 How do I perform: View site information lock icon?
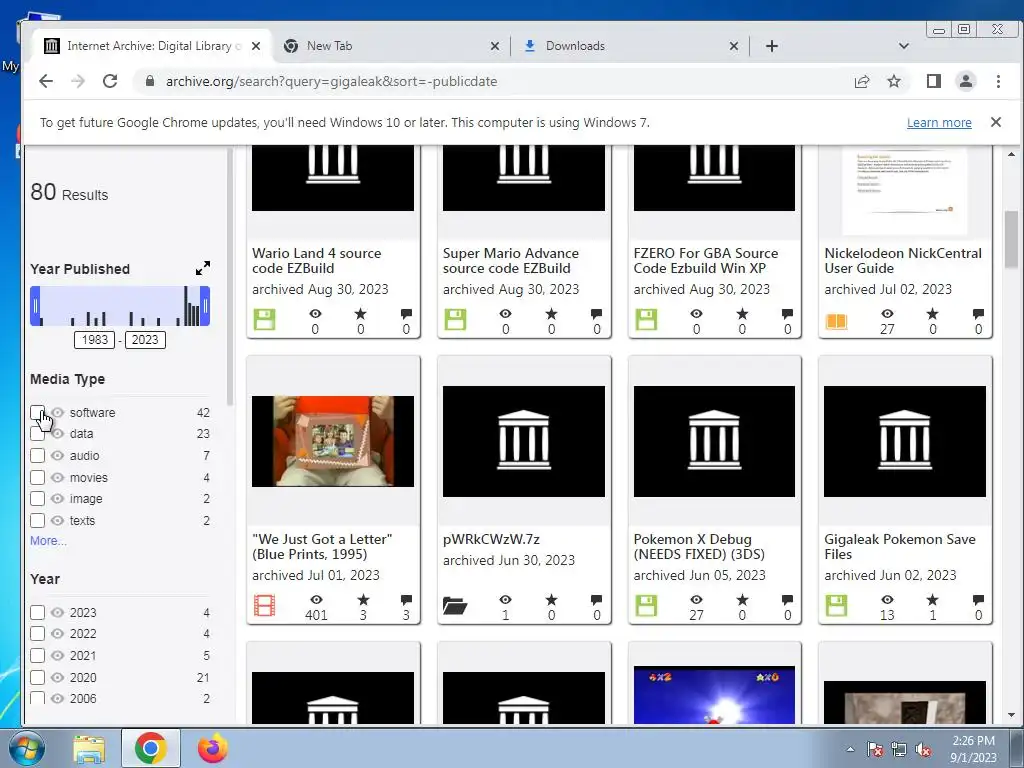(x=150, y=81)
